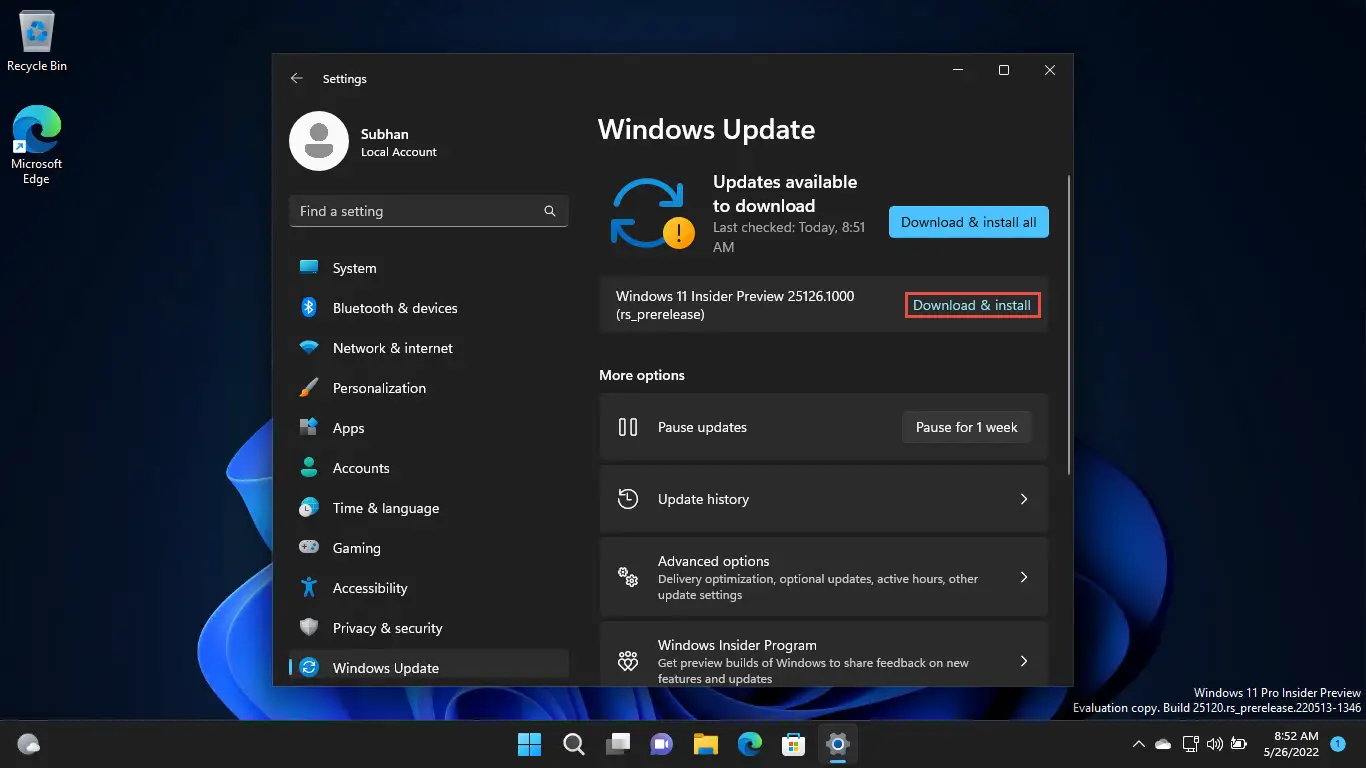This screenshot has height=768, width=1366.
Task: Select Bluetooth & devices in the sidebar
Action: (x=429, y=308)
